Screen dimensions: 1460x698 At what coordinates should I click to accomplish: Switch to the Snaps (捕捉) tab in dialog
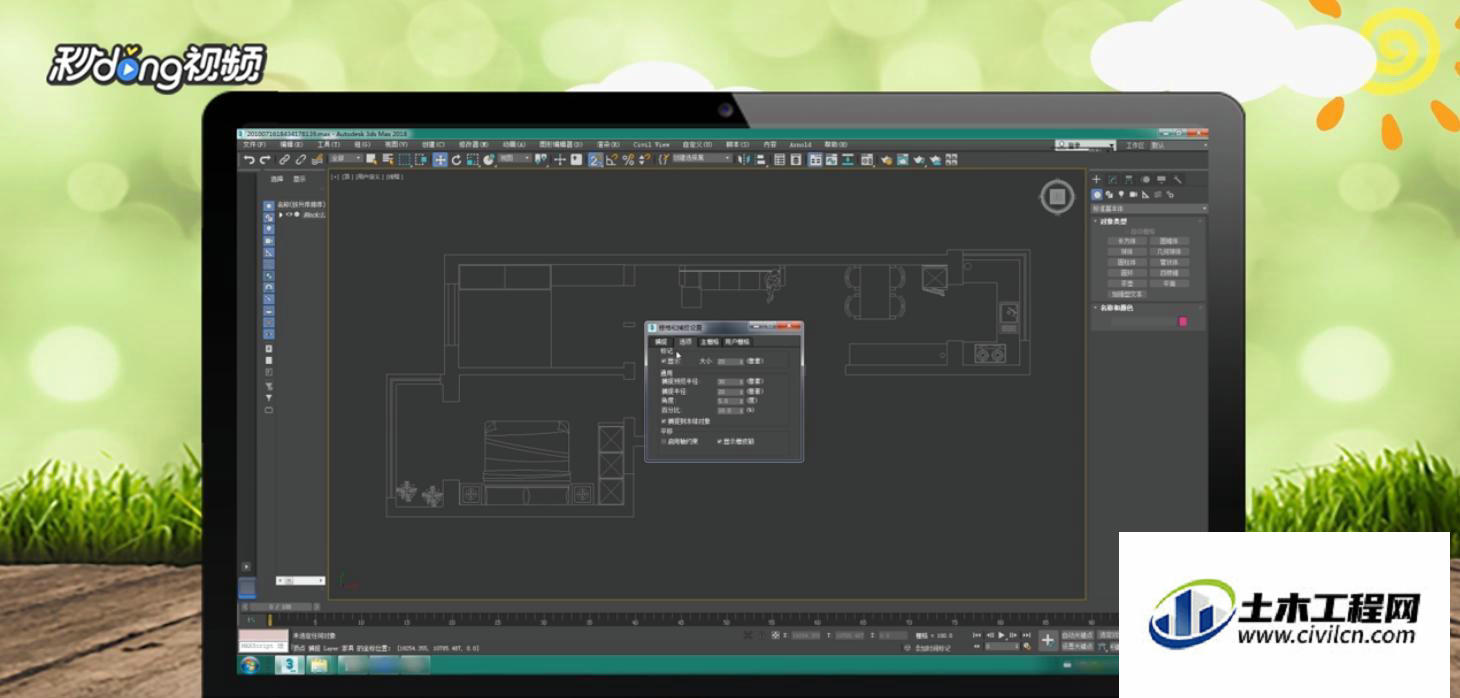(x=661, y=342)
